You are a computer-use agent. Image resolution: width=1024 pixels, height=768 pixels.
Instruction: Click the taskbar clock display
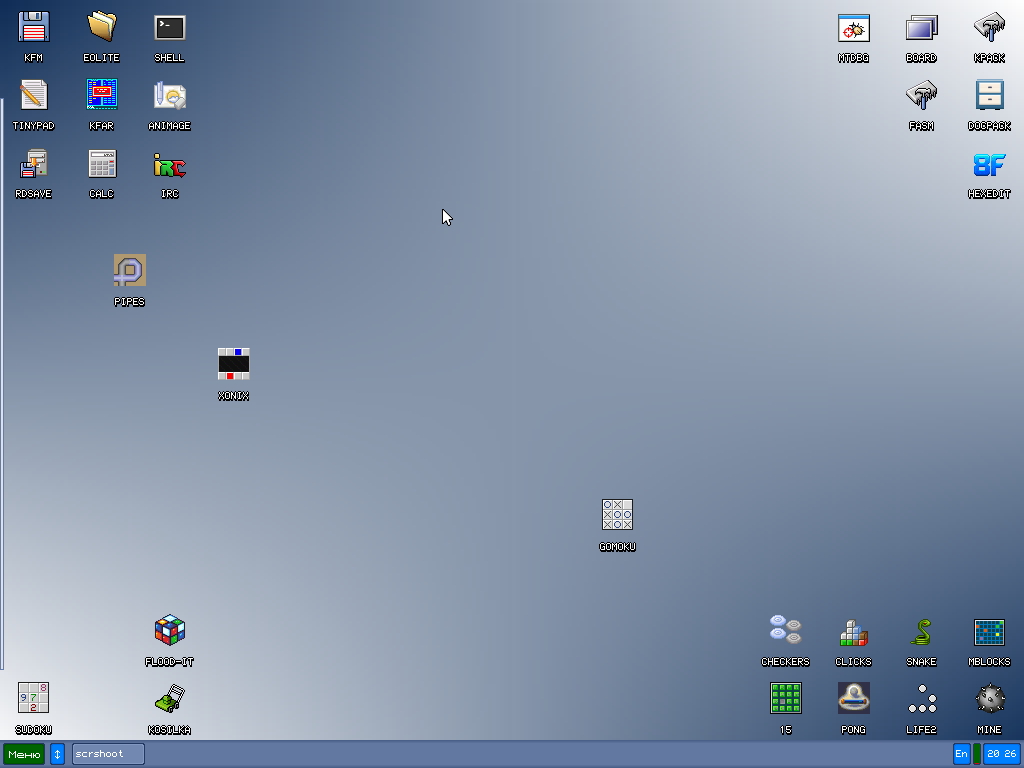click(1001, 754)
